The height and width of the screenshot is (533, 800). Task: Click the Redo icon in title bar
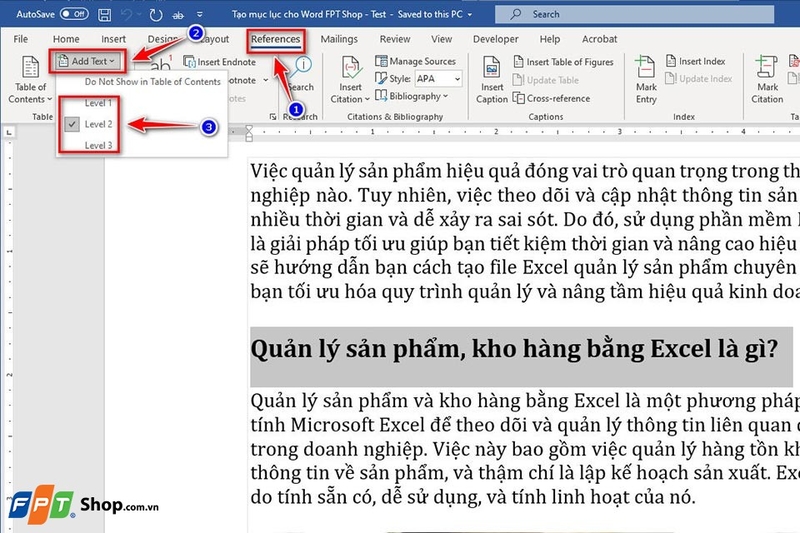[x=156, y=15]
